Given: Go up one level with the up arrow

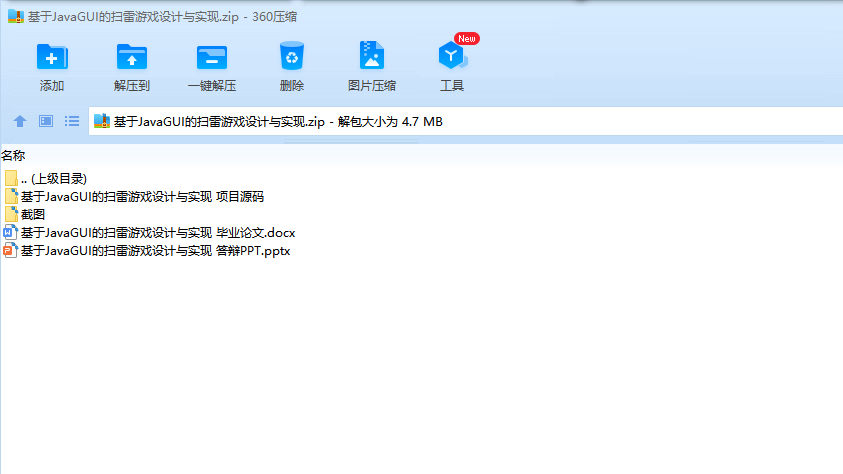Looking at the screenshot, I should tap(20, 121).
